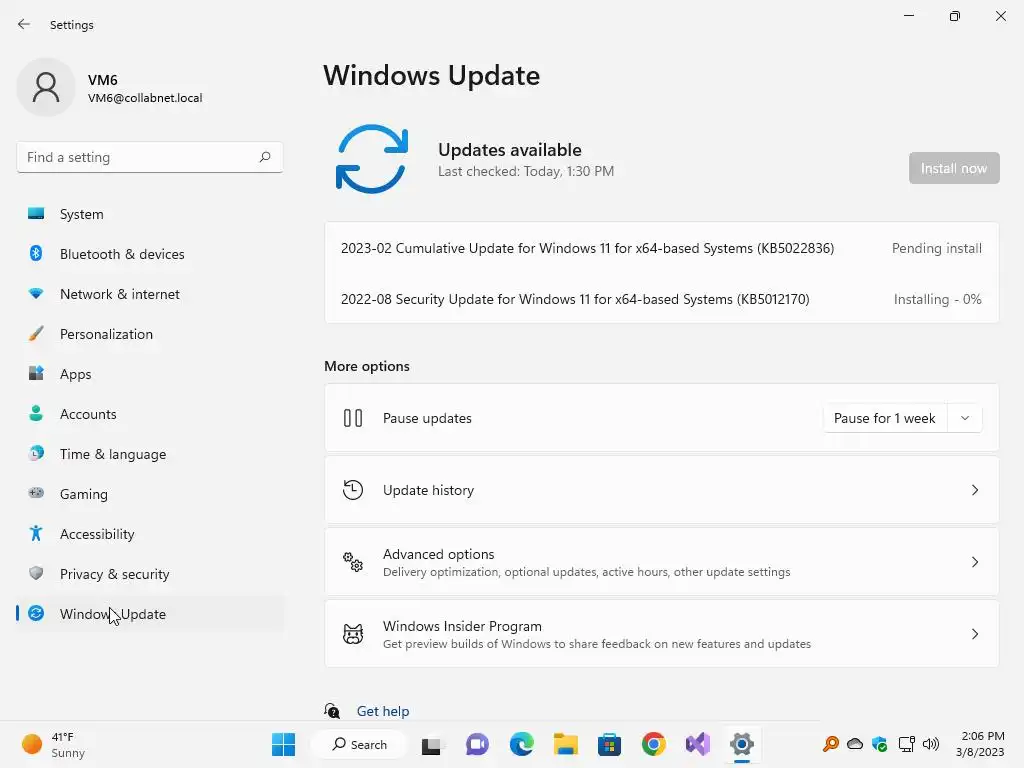This screenshot has height=768, width=1024.
Task: Click the network display tray icon
Action: pyautogui.click(x=906, y=744)
